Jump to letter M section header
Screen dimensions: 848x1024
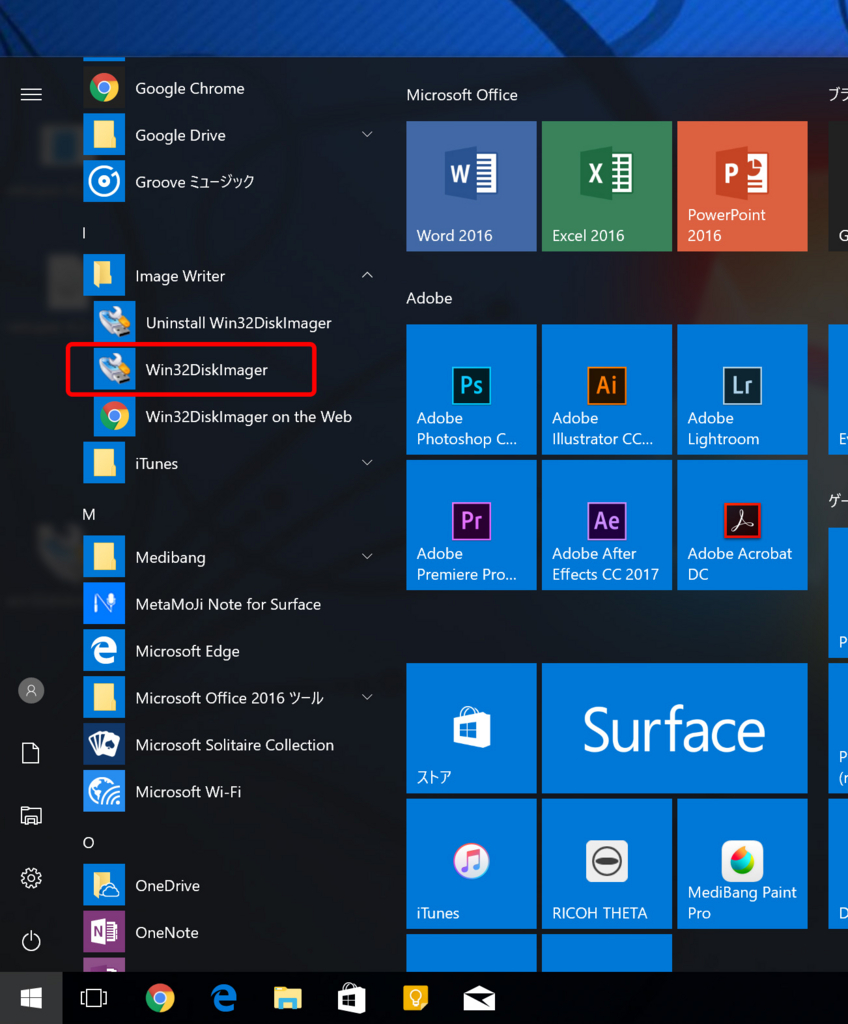pos(89,515)
